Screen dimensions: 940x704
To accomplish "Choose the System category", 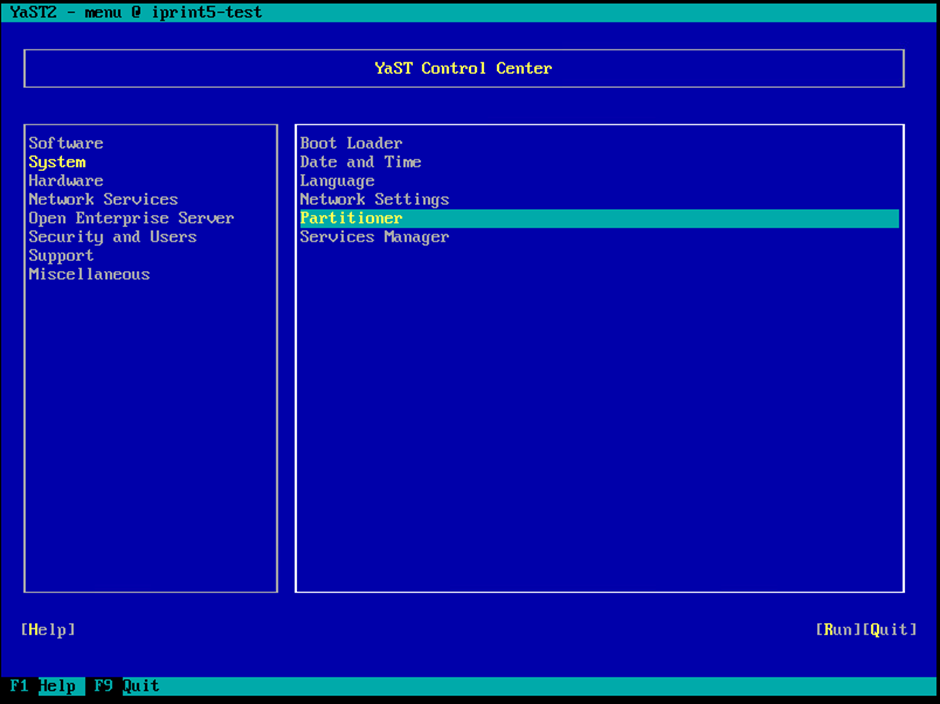I will click(x=57, y=162).
